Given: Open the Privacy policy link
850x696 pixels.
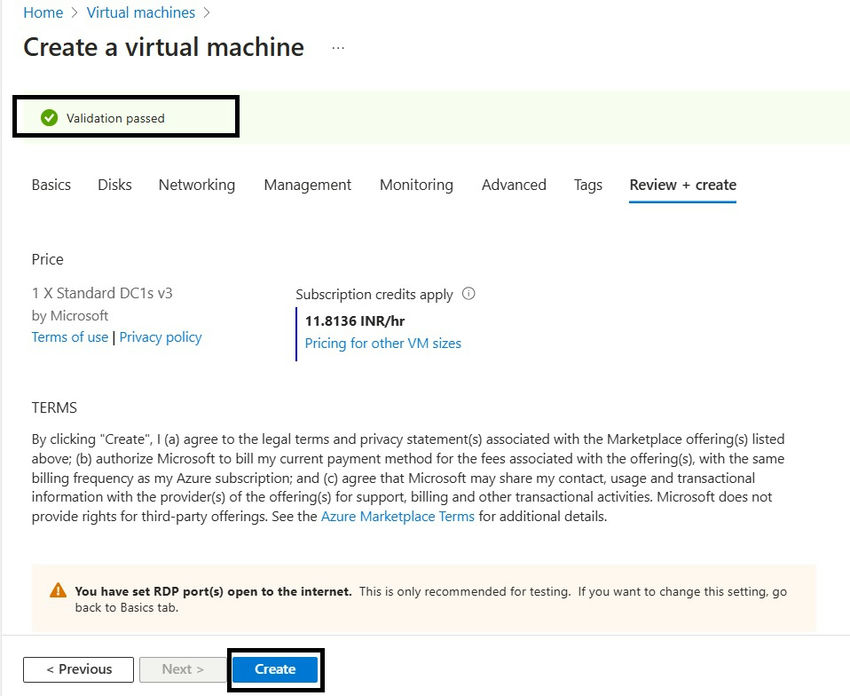Looking at the screenshot, I should 161,337.
